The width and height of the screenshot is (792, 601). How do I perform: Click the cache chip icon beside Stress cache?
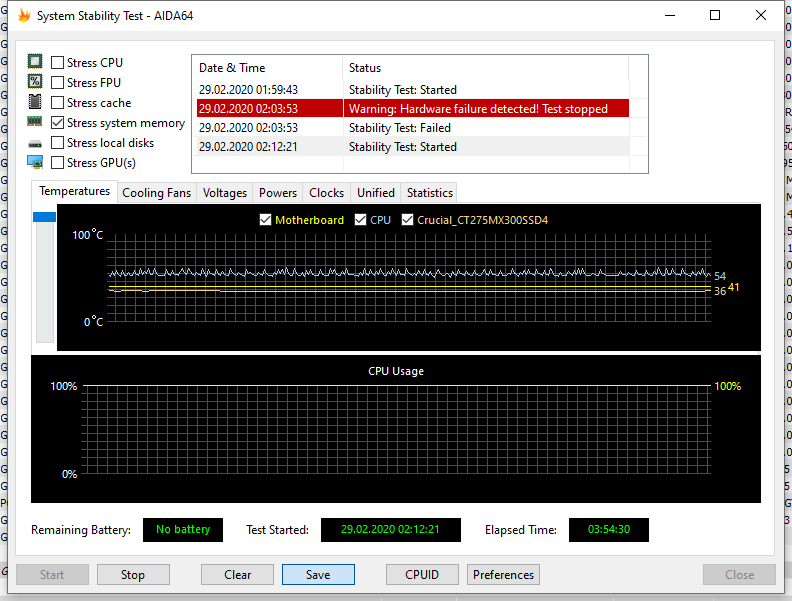[35, 102]
